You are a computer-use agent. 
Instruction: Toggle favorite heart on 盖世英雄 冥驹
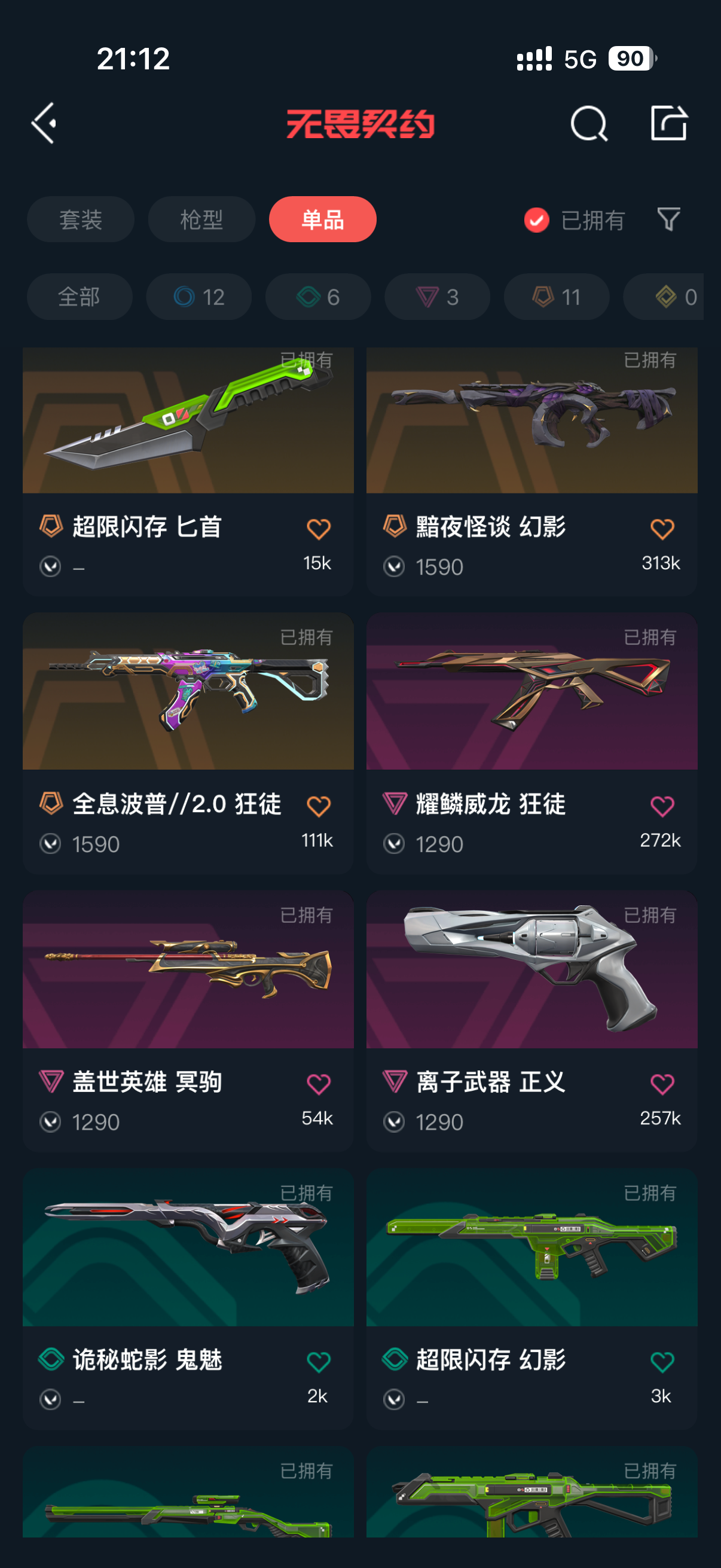(318, 1084)
